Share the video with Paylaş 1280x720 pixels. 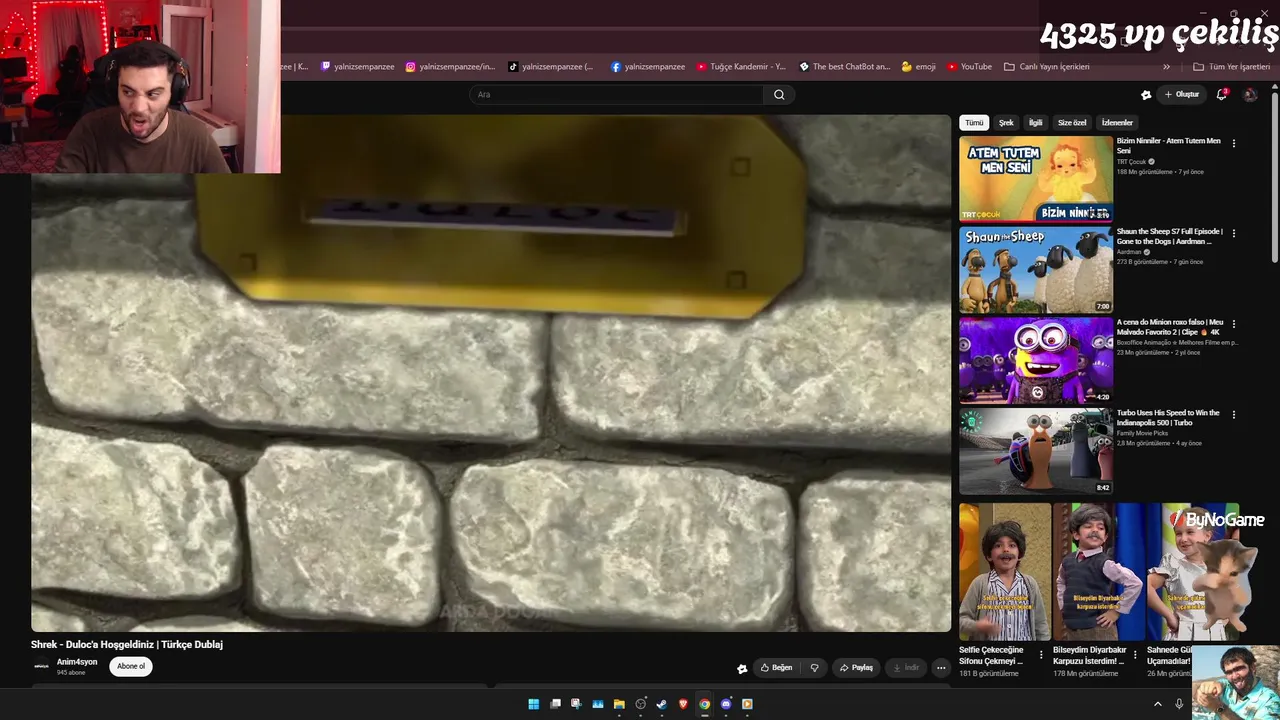[x=856, y=668]
